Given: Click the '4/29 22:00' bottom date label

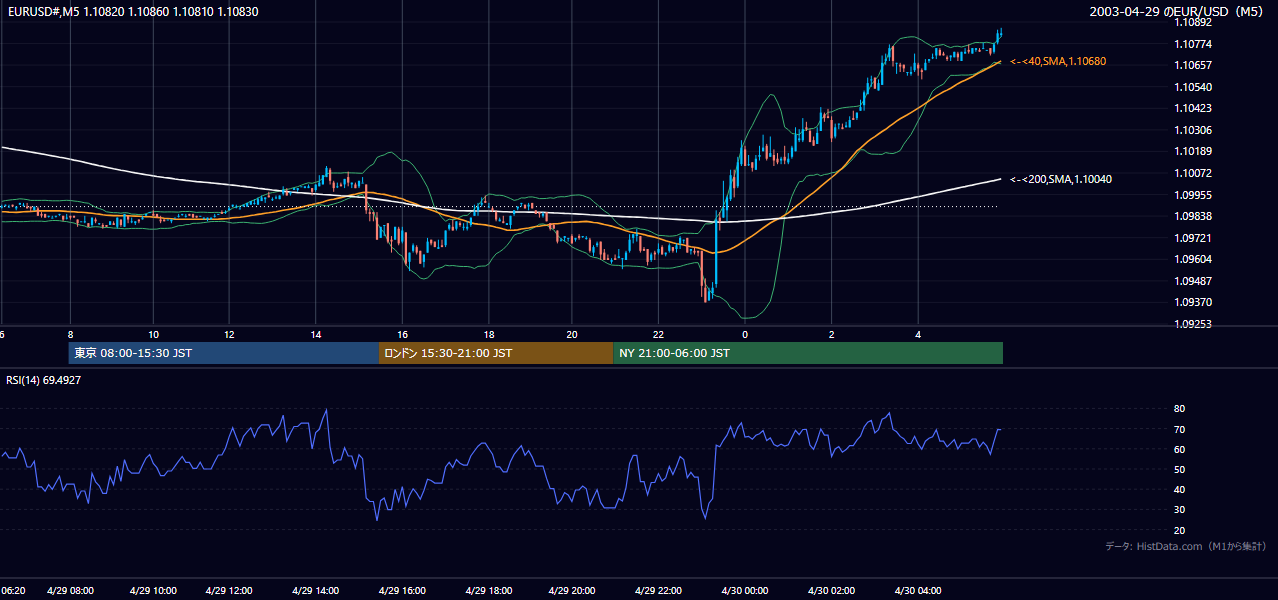Looking at the screenshot, I should tap(659, 590).
